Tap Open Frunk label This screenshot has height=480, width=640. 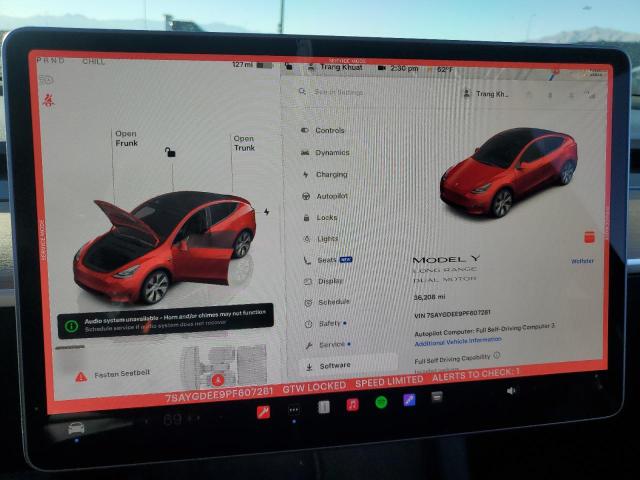(126, 138)
